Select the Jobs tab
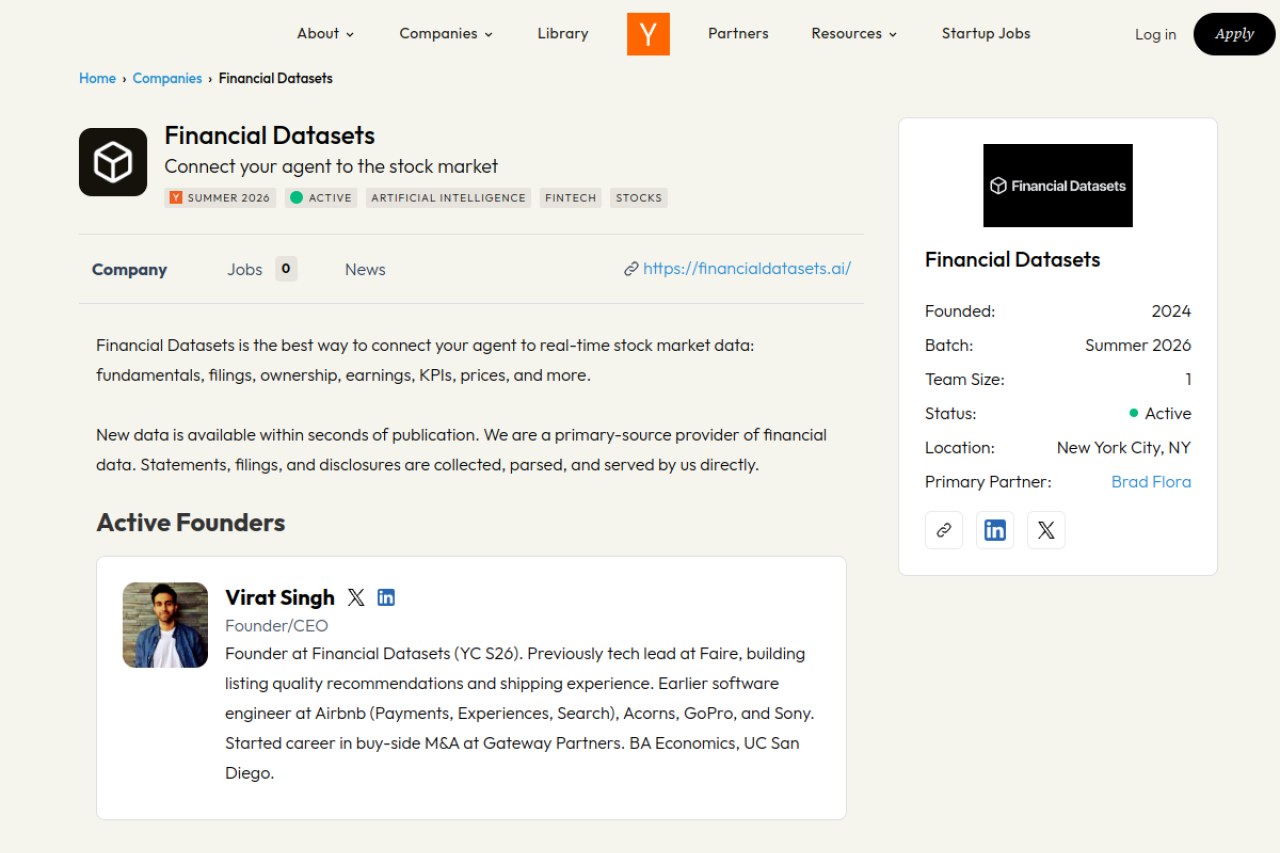 244,270
